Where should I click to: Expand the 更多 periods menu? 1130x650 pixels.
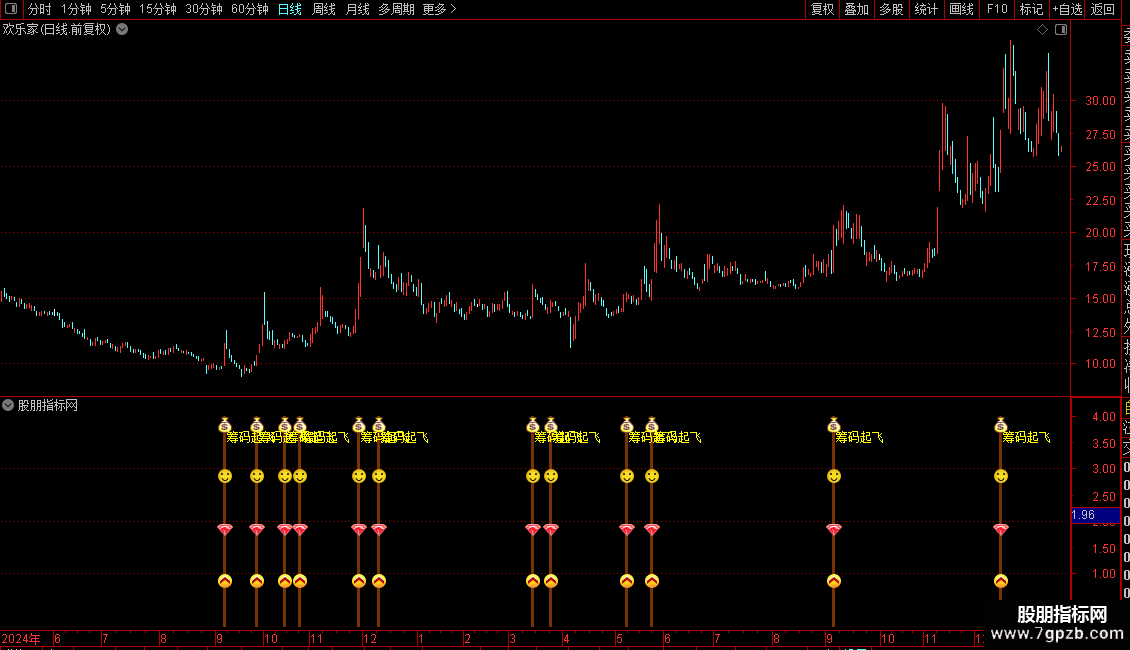point(439,9)
